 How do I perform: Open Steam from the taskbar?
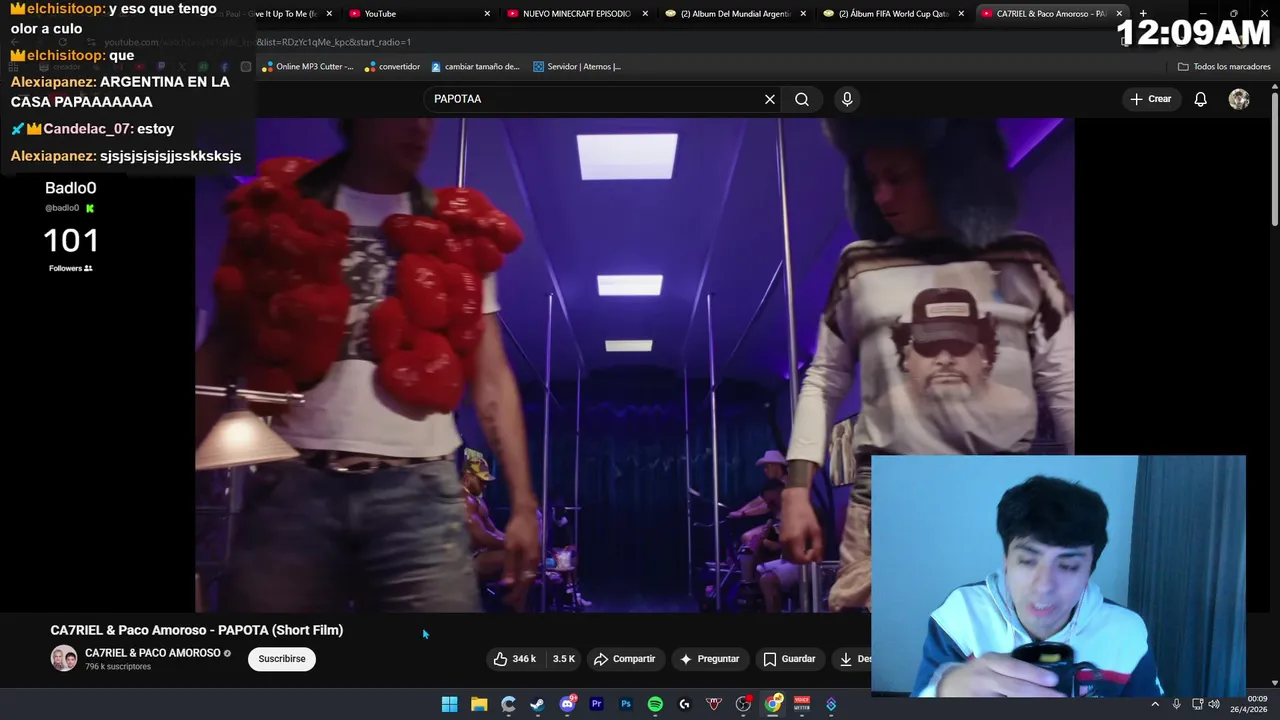[x=537, y=704]
